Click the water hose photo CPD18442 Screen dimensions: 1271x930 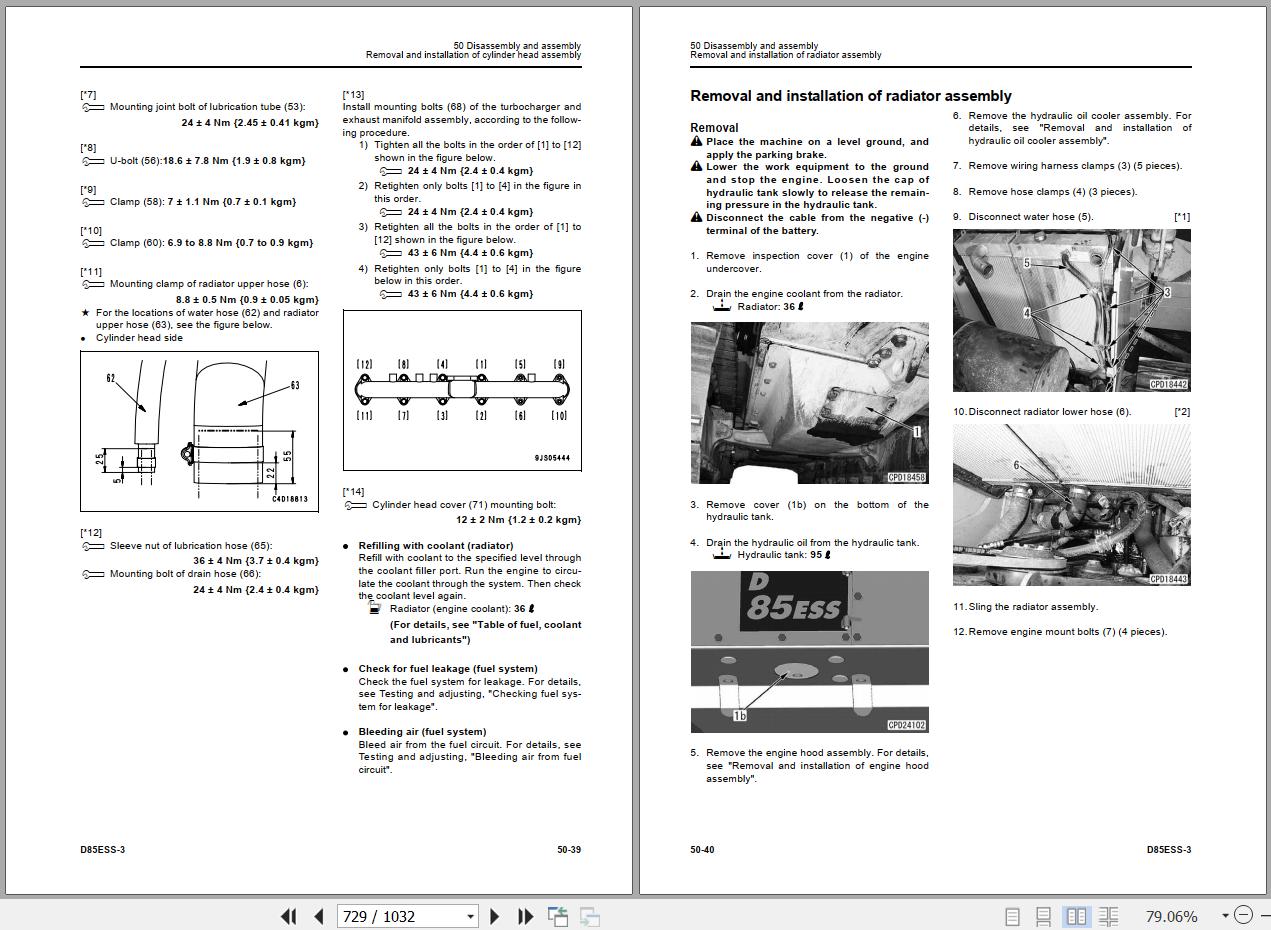coord(1071,310)
